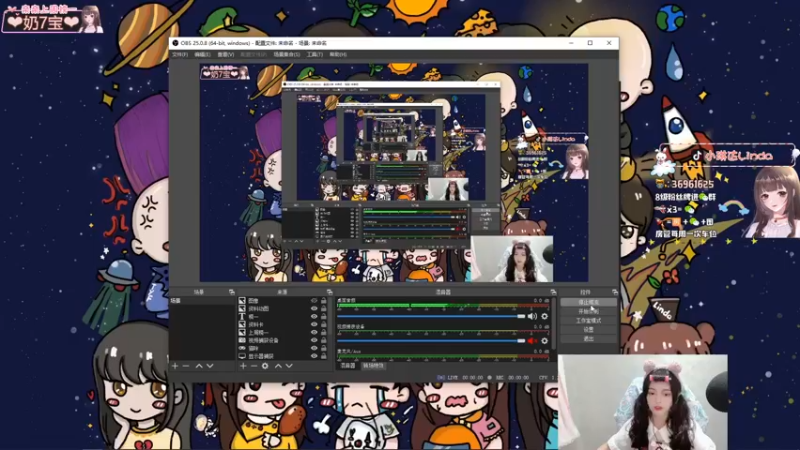Mute 桌面音频 with the speaker icon

(532, 316)
